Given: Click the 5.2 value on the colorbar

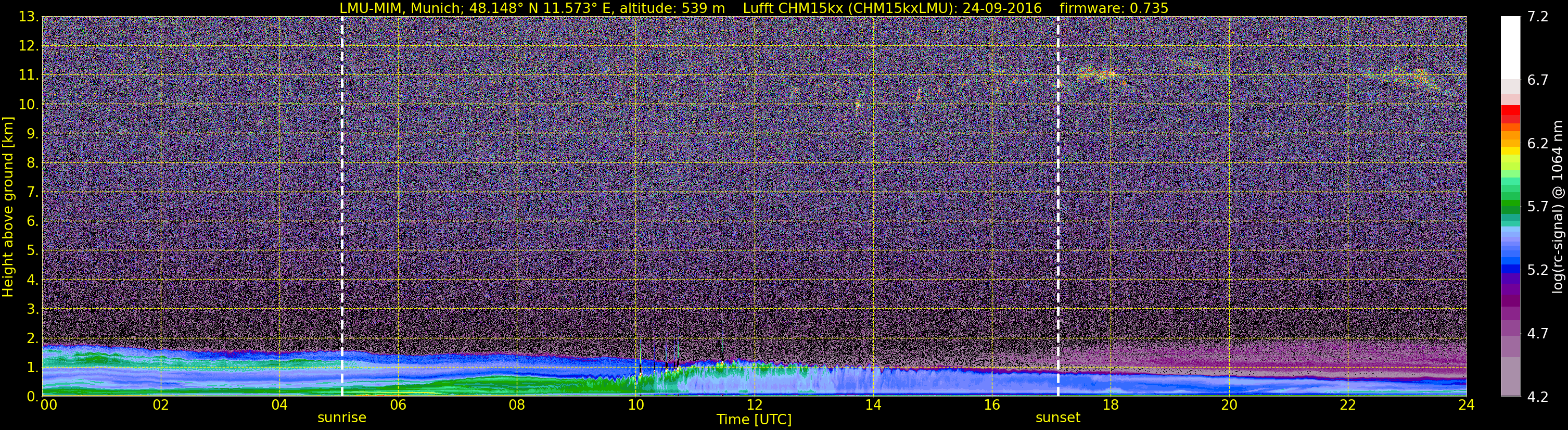Looking at the screenshot, I should point(1538,270).
